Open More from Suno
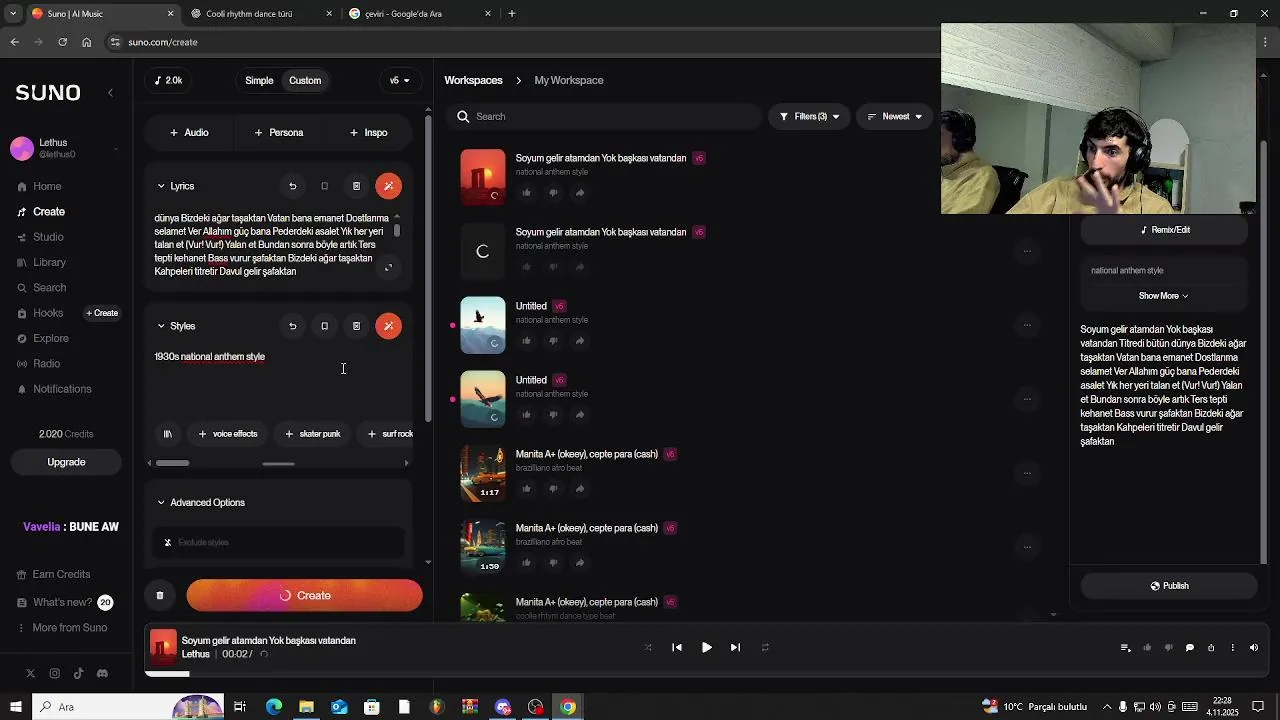This screenshot has height=720, width=1280. pyautogui.click(x=69, y=628)
